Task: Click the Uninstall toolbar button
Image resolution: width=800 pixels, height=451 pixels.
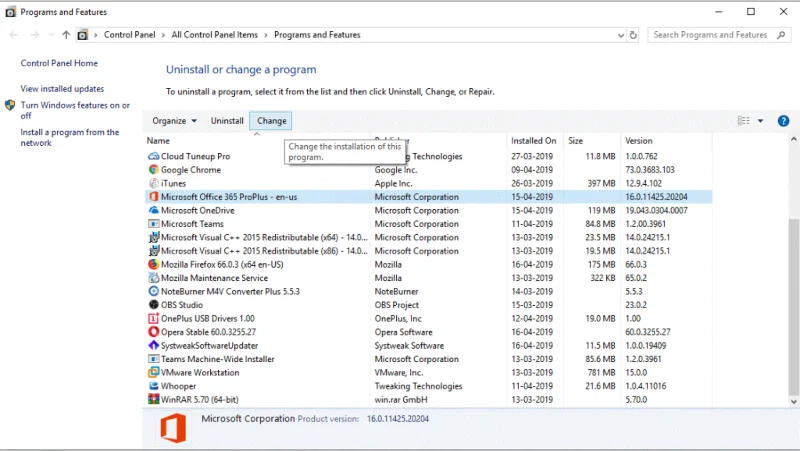Action: pos(227,121)
